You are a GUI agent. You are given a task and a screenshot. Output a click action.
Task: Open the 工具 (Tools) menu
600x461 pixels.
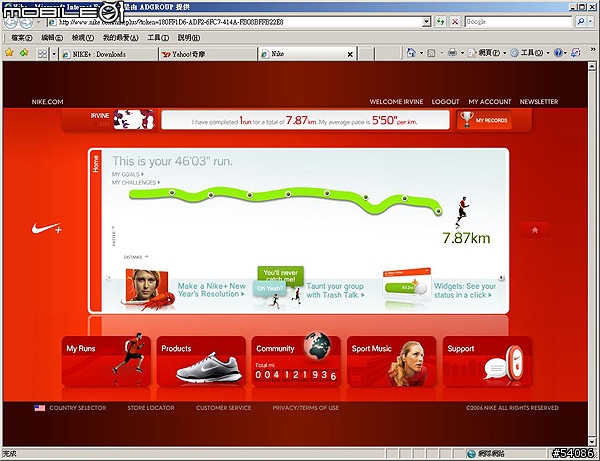[158, 37]
